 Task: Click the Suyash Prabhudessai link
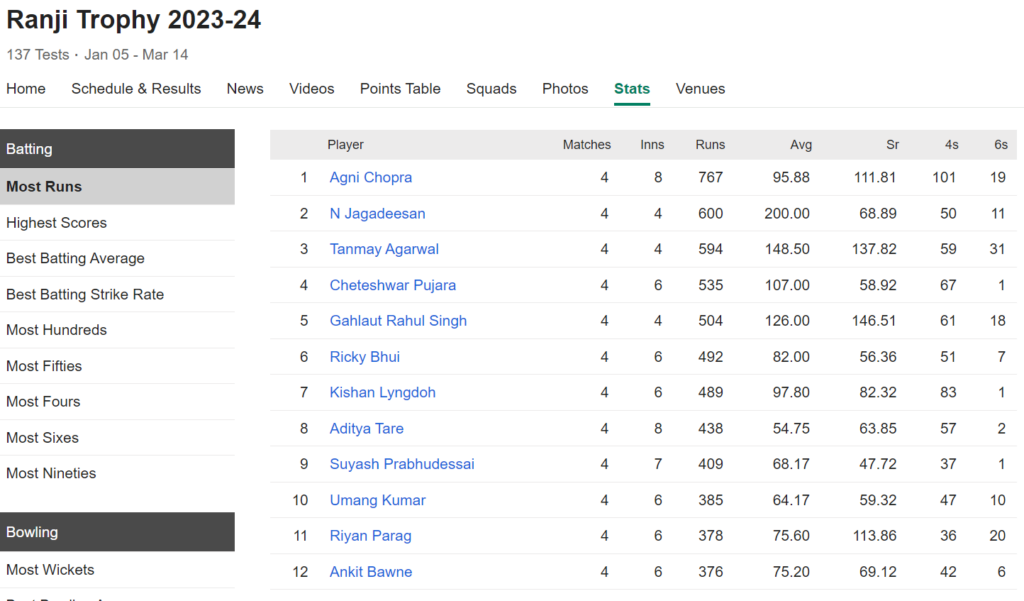click(x=402, y=464)
